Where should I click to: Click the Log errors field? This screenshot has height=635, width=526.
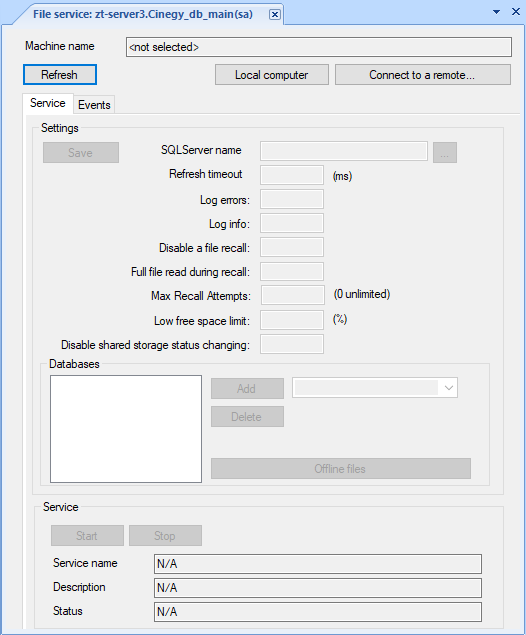pos(292,199)
